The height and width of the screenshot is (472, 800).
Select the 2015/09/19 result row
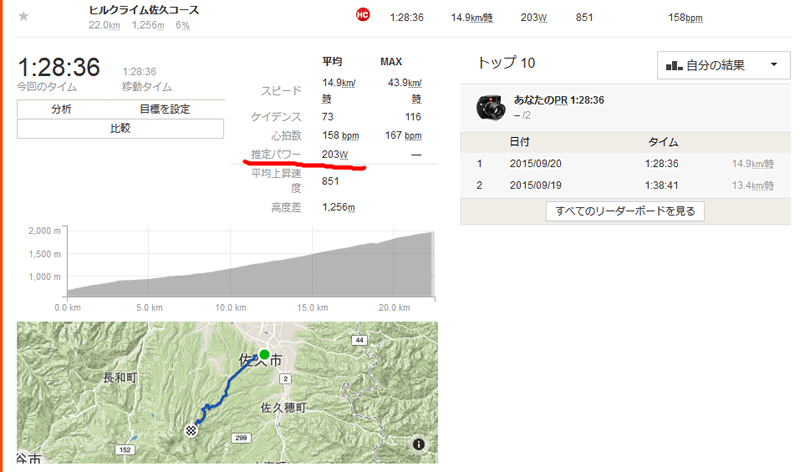(626, 185)
